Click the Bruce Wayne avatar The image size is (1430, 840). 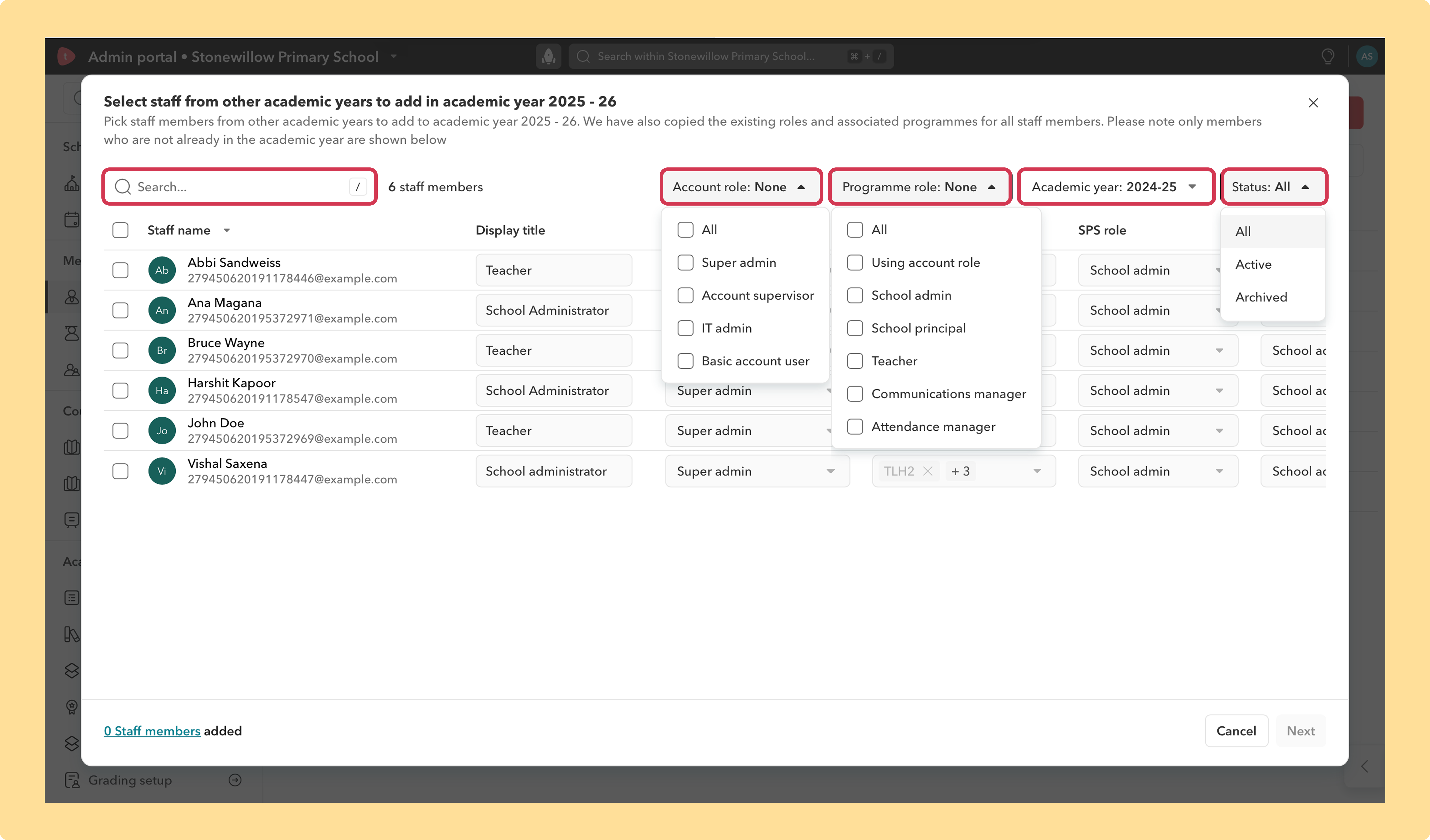[x=162, y=350]
